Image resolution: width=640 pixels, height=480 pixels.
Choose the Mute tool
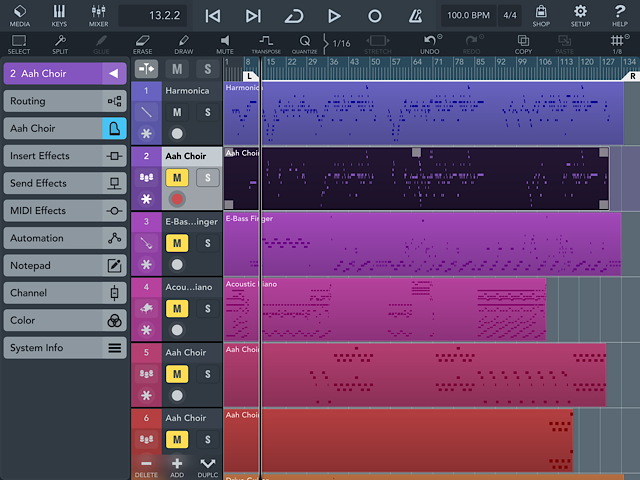tap(225, 44)
